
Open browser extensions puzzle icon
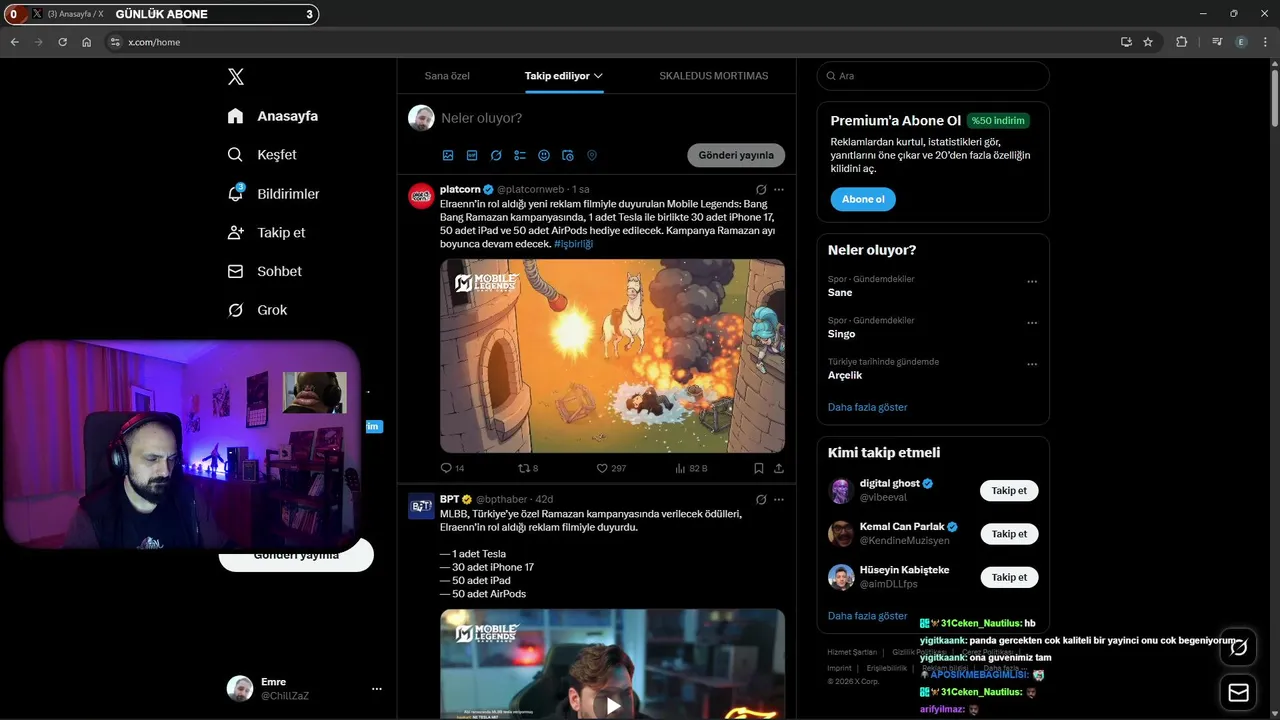pos(1182,42)
